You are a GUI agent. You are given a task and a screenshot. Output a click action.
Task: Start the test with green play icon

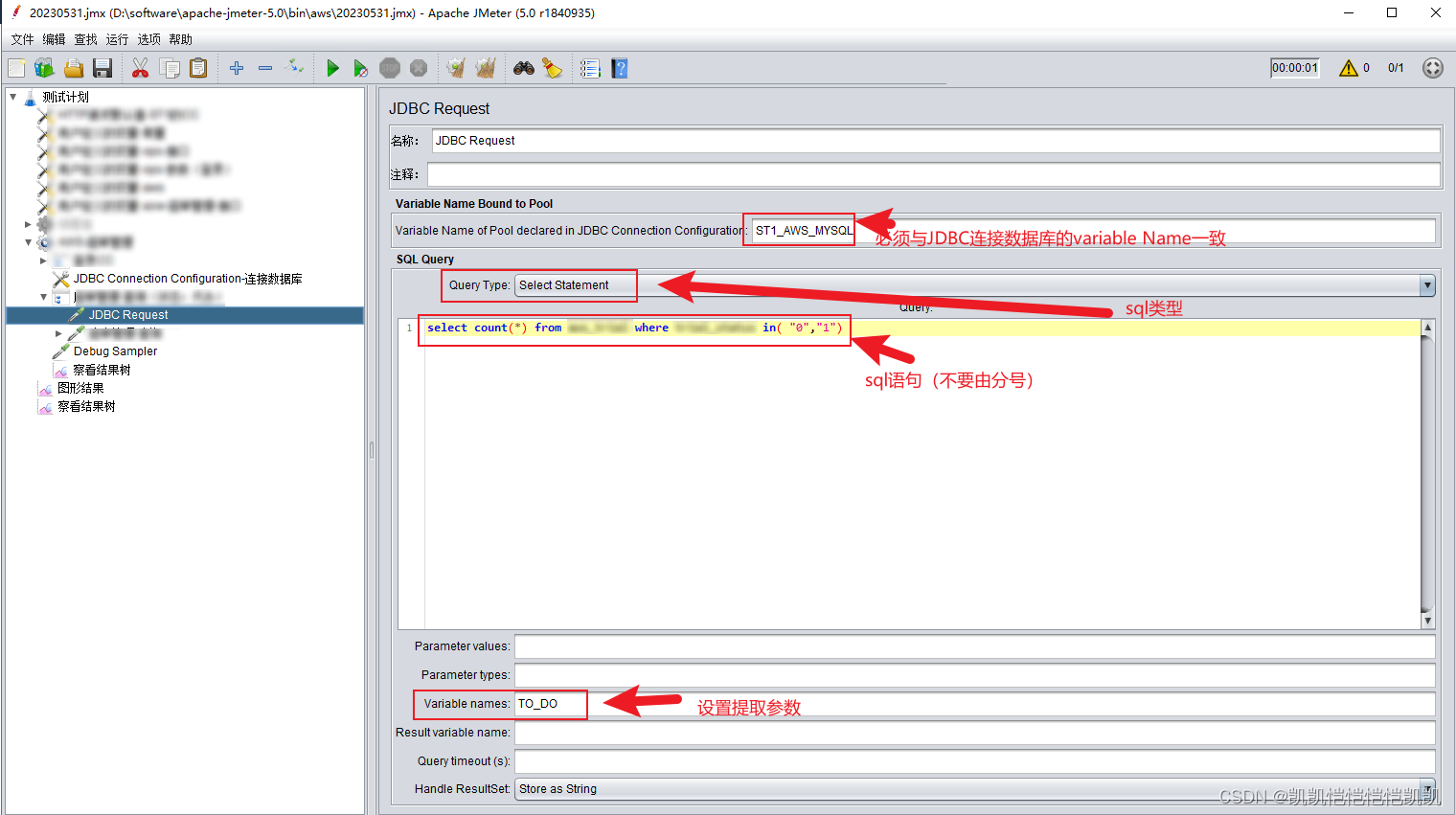point(332,68)
